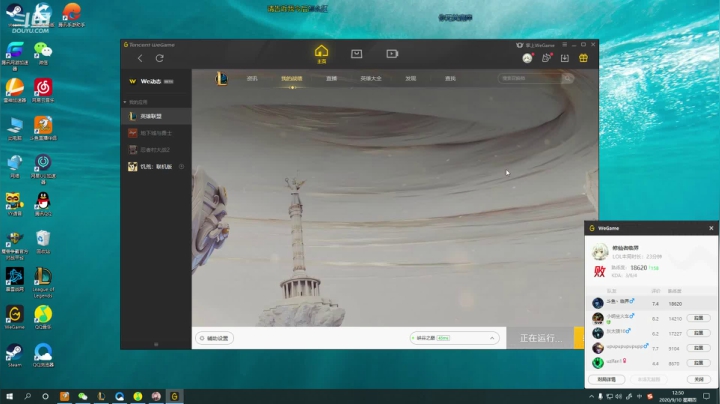Click the taskbar clock showing 12:50
This screenshot has width=720, height=404.
pos(677,397)
